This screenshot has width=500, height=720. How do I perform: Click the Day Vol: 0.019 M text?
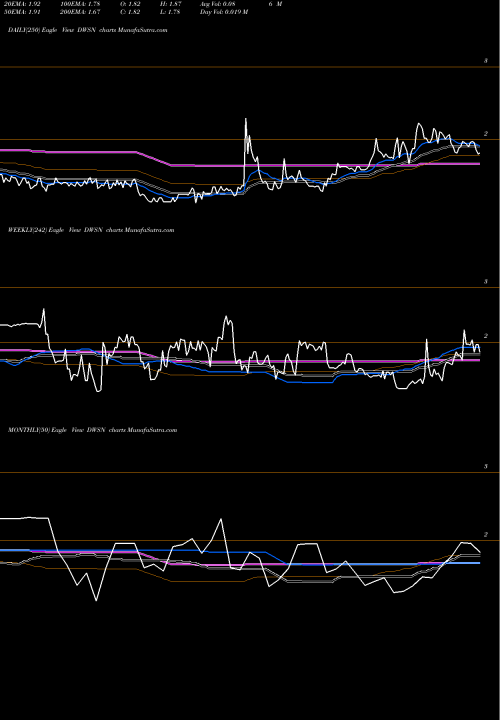224,12
